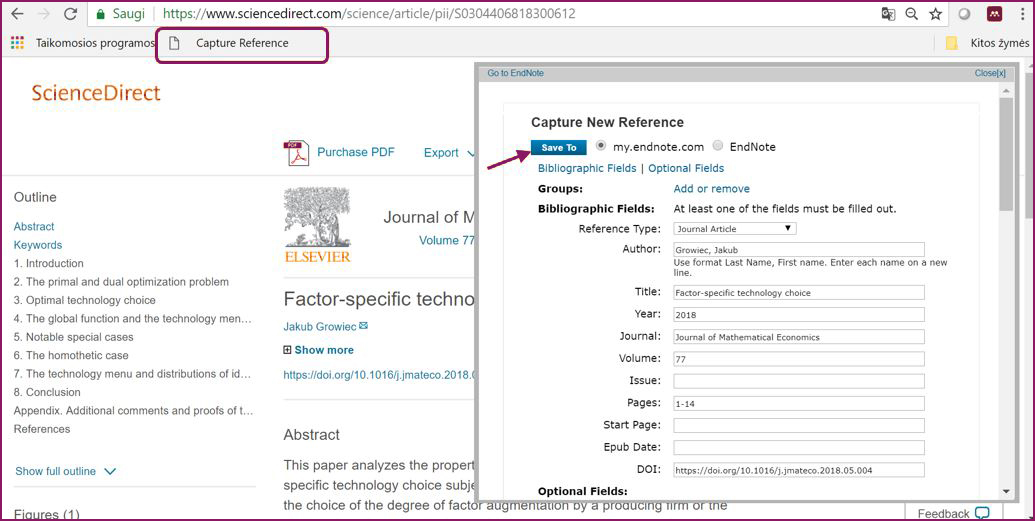Expand Show more author details
This screenshot has width=1035, height=521.
point(318,350)
